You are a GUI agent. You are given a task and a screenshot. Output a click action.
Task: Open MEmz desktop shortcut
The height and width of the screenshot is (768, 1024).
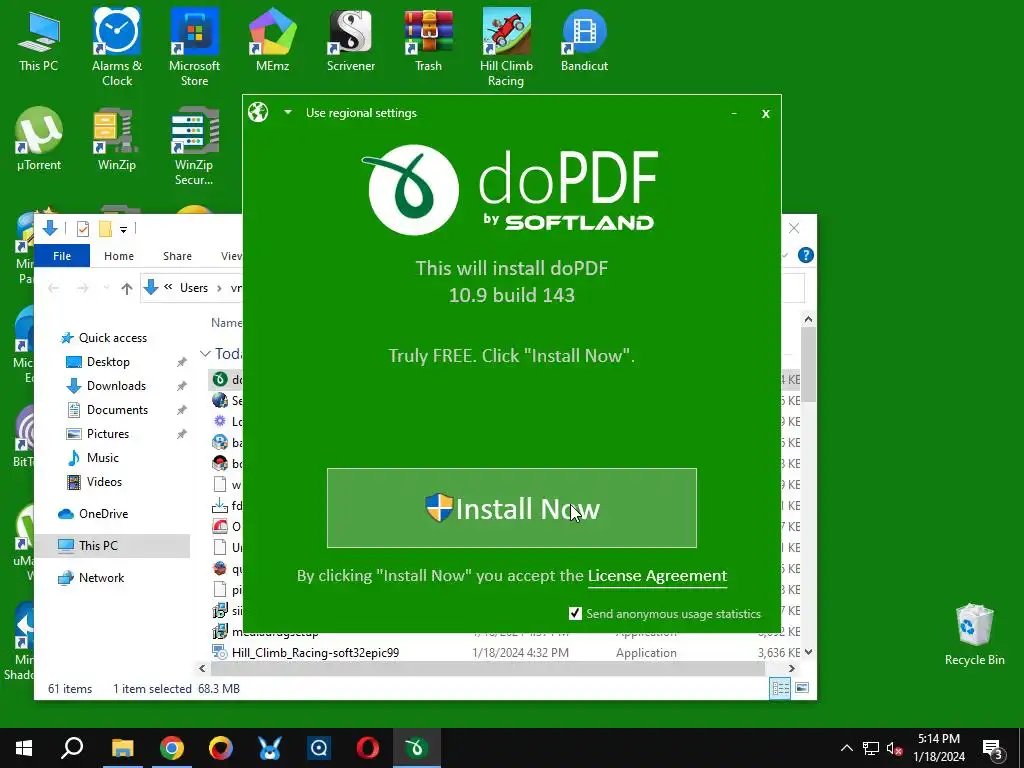(x=272, y=40)
